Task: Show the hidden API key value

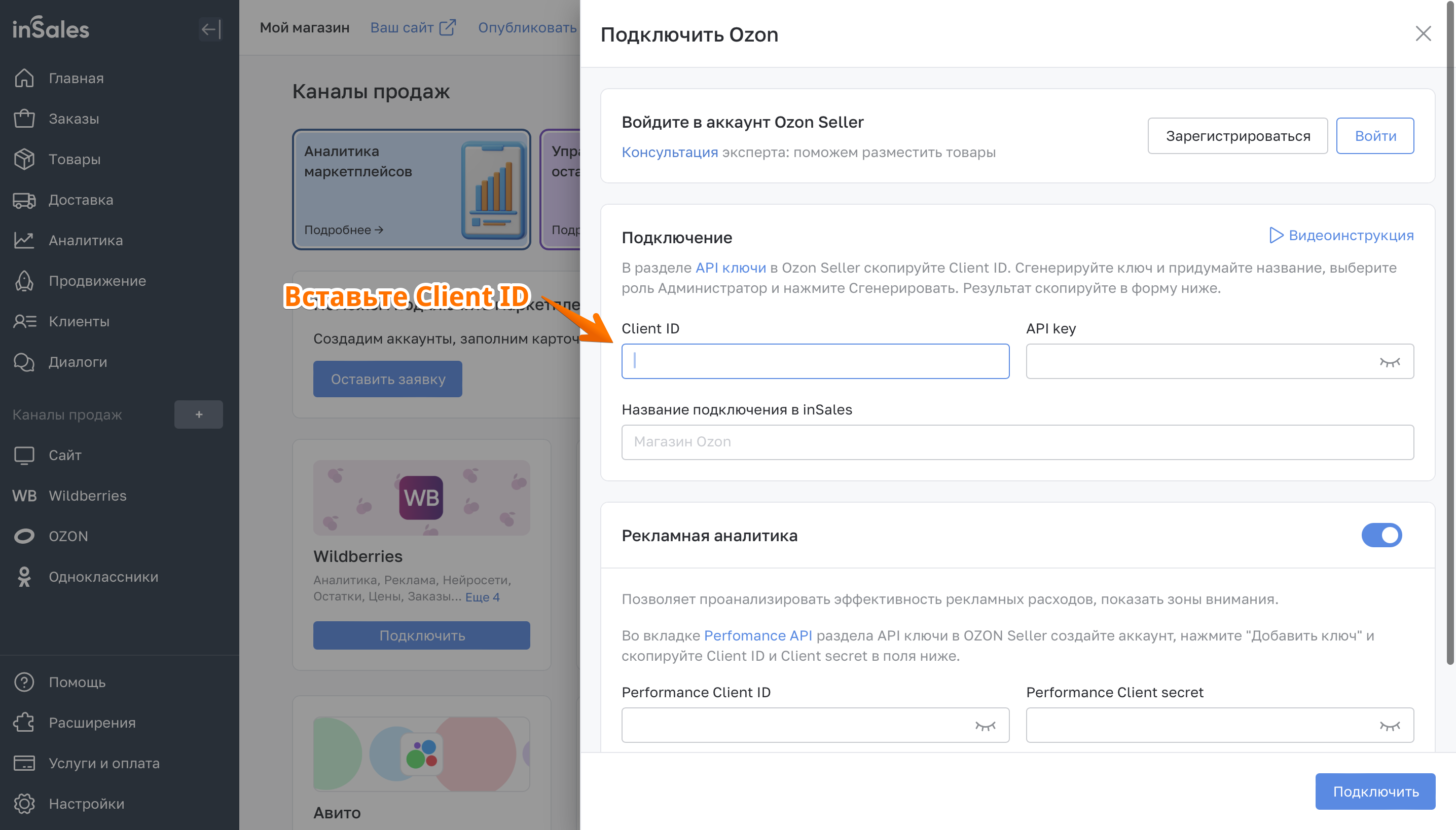Action: 1389,362
